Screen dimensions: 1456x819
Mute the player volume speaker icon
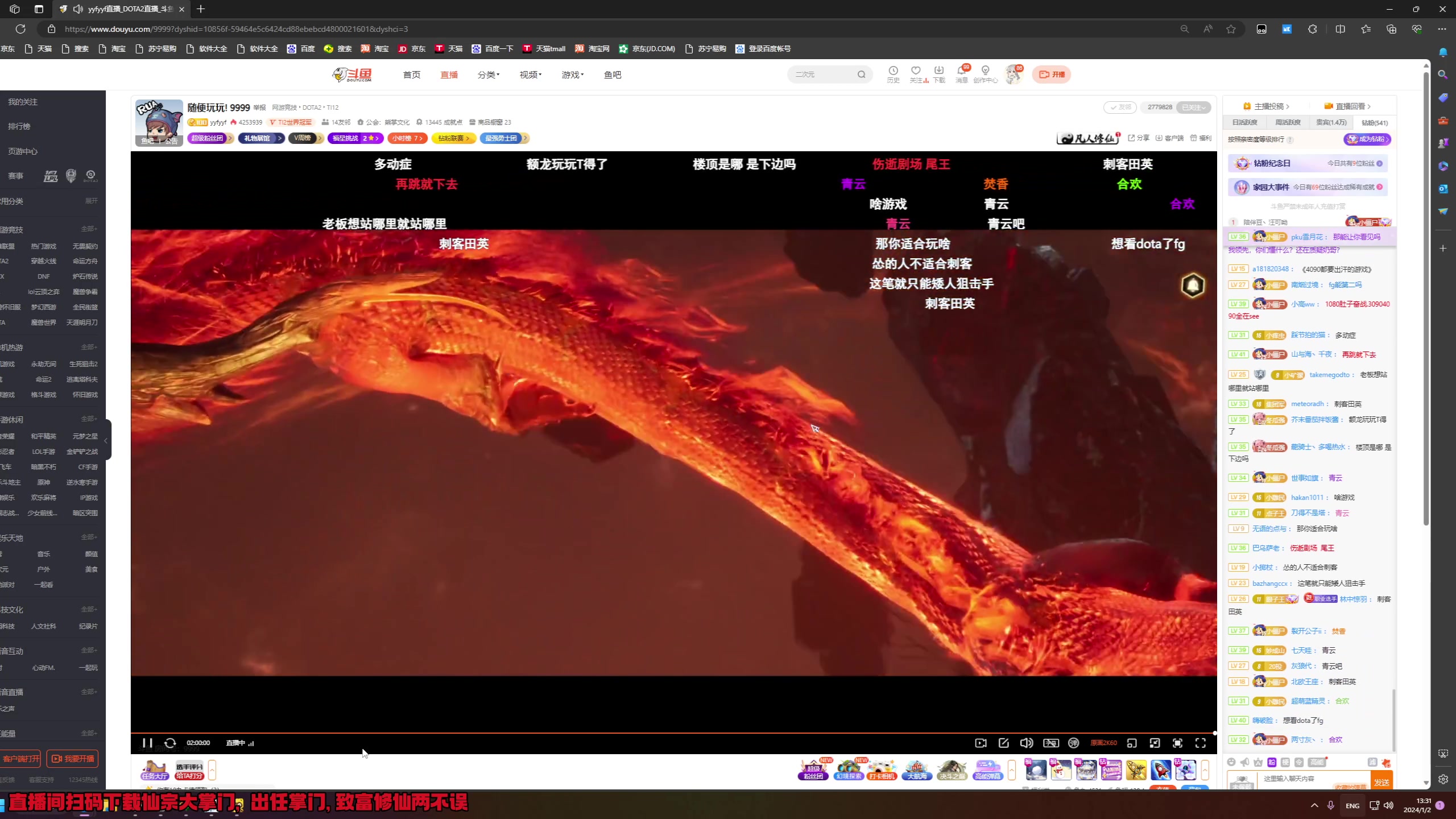[1027, 743]
